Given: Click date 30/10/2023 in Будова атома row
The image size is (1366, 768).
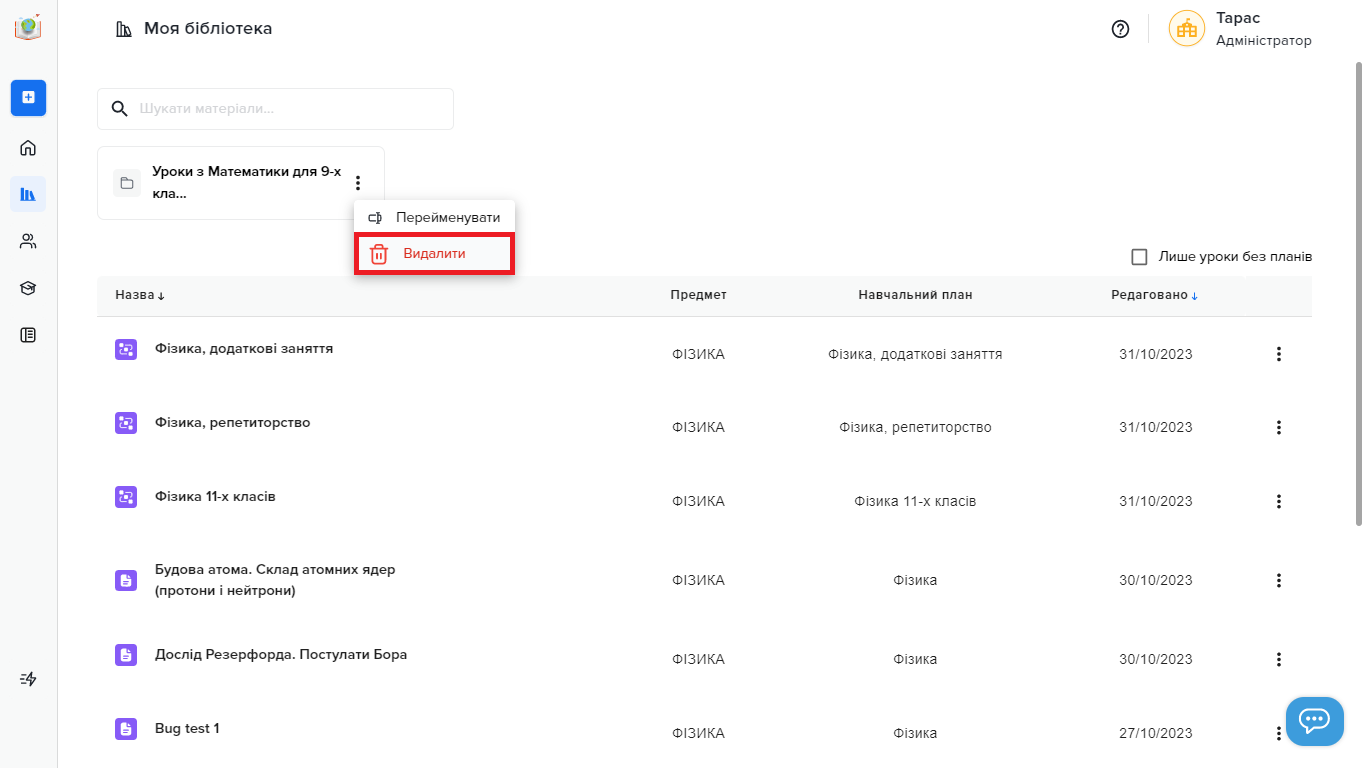Looking at the screenshot, I should (x=1156, y=580).
